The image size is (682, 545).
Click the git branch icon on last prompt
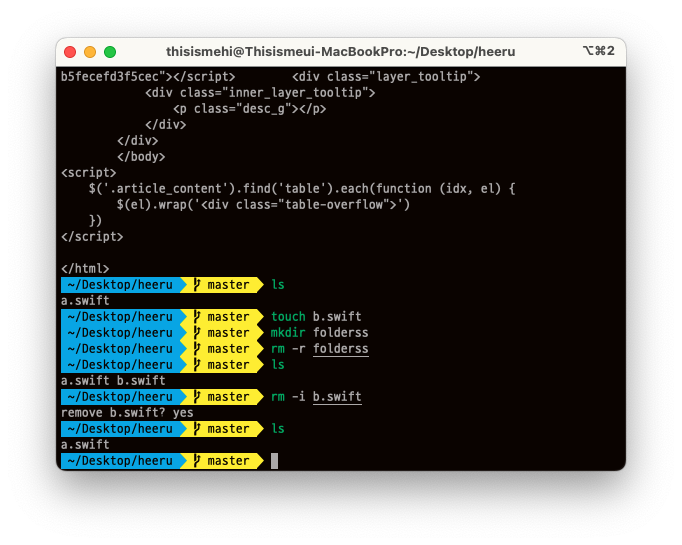(x=197, y=460)
